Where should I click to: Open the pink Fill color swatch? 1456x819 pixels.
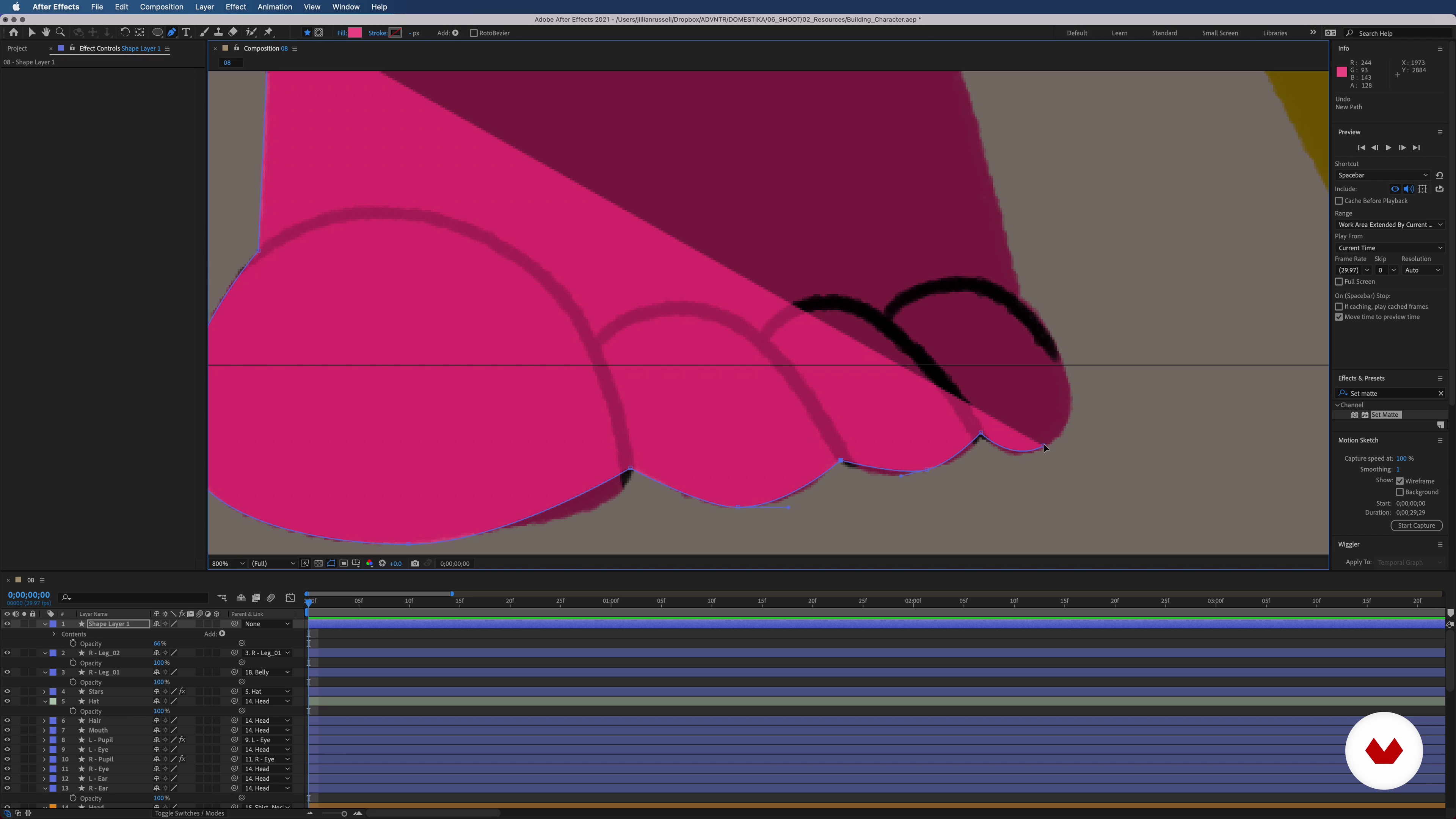coord(355,33)
